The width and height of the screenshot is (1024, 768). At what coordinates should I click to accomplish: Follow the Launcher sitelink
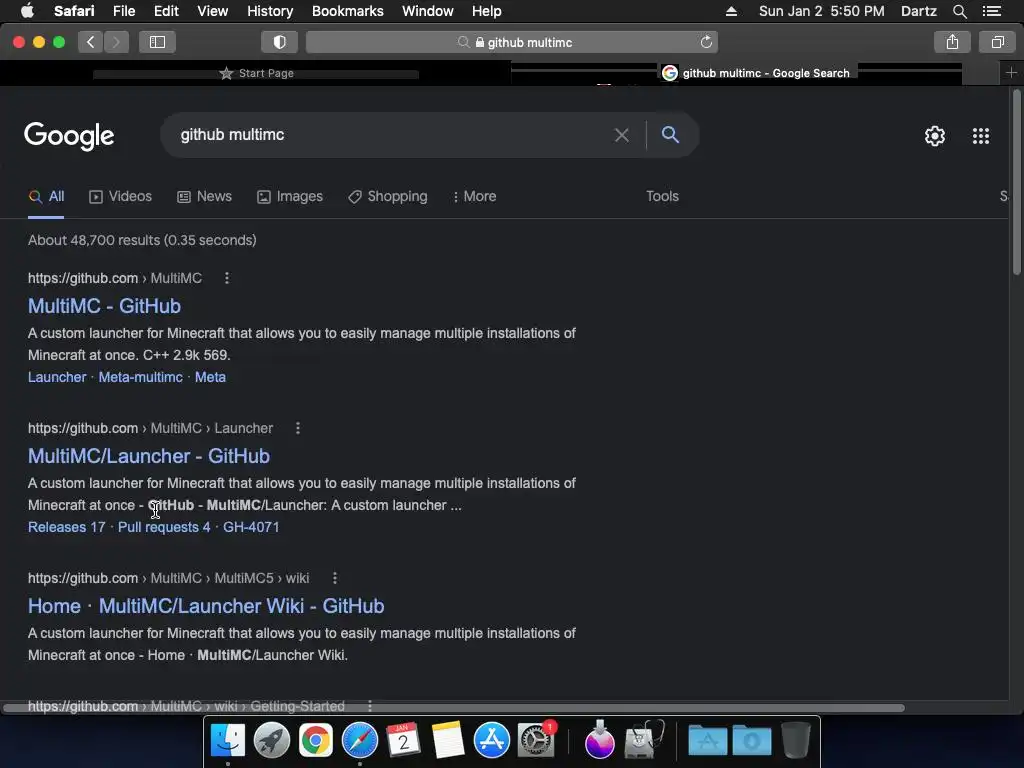click(57, 377)
